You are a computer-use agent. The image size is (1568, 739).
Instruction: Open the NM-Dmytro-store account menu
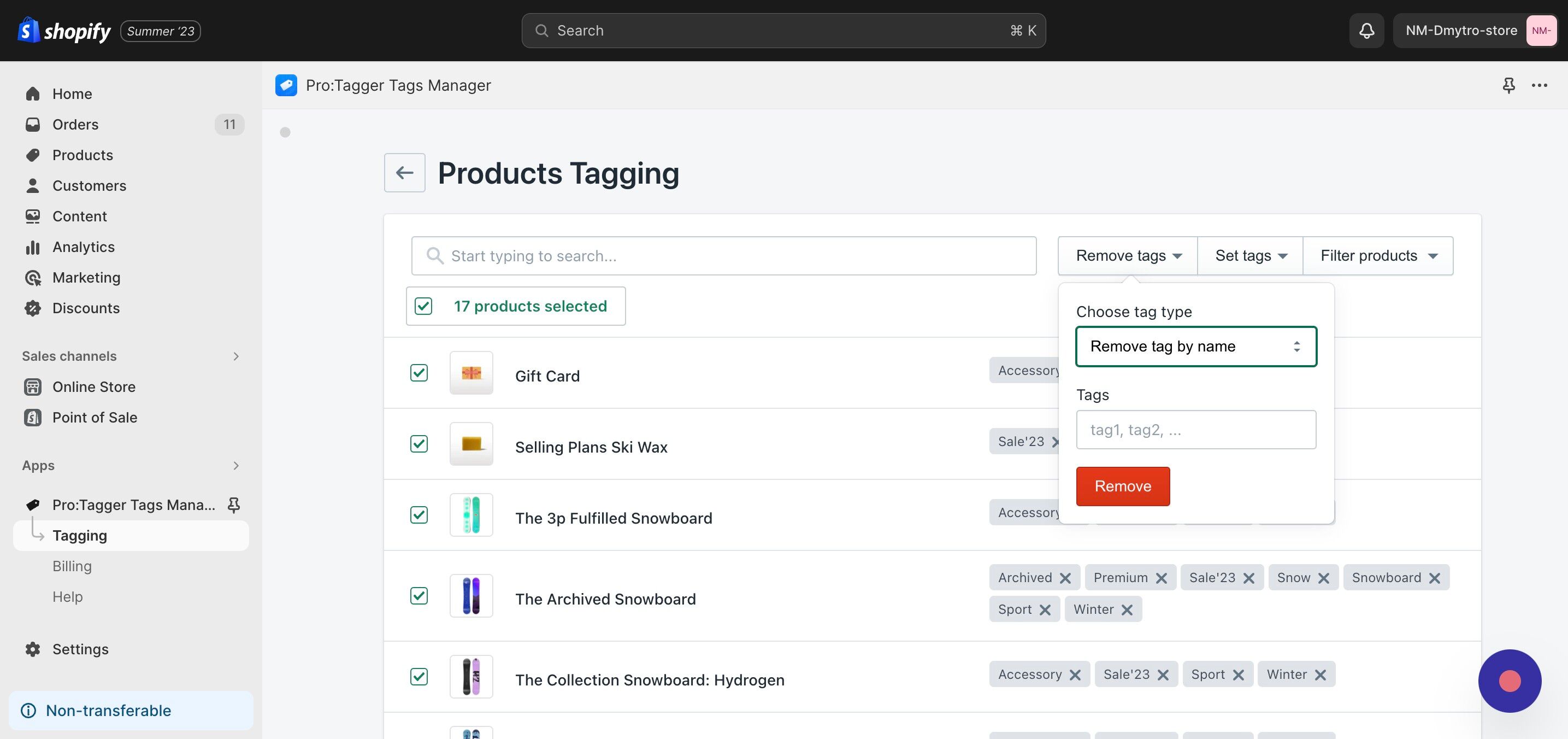point(1475,31)
